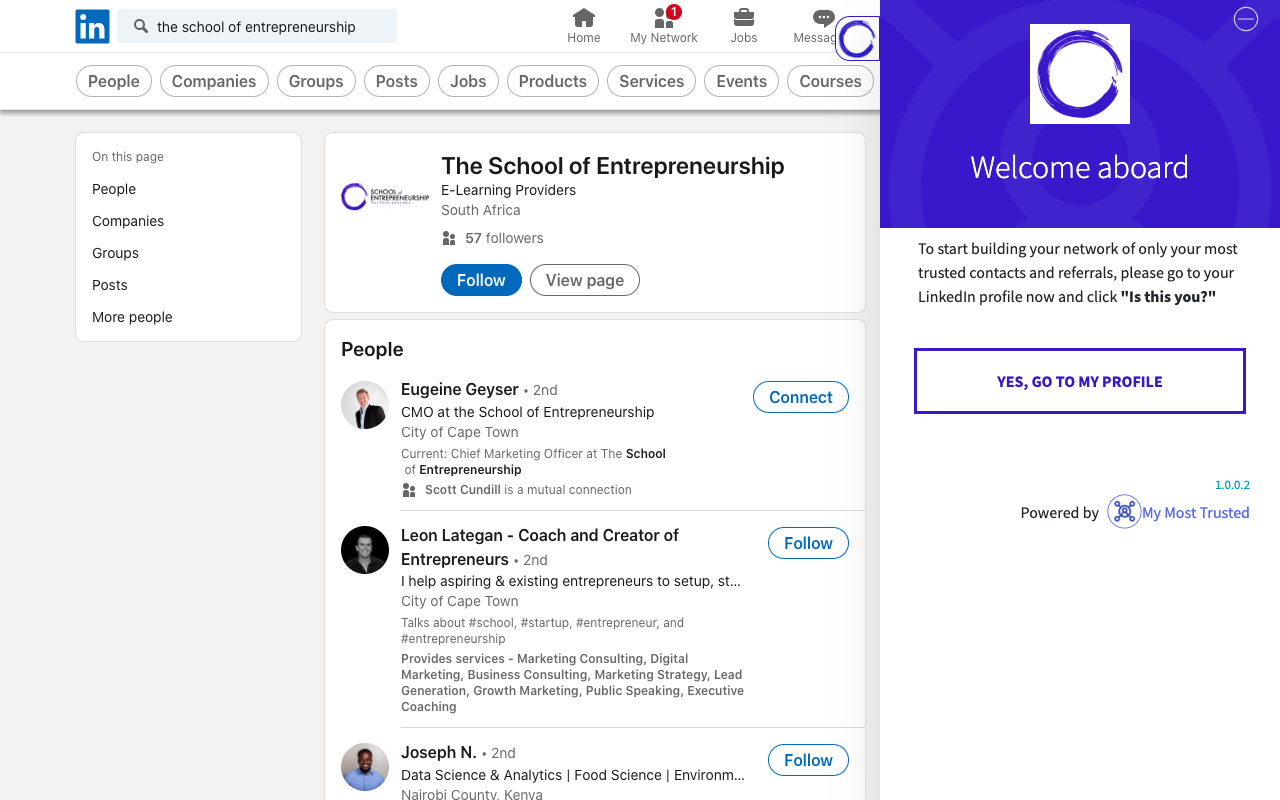
Task: Minimize the Welcome aboard panel
Action: 1245,19
